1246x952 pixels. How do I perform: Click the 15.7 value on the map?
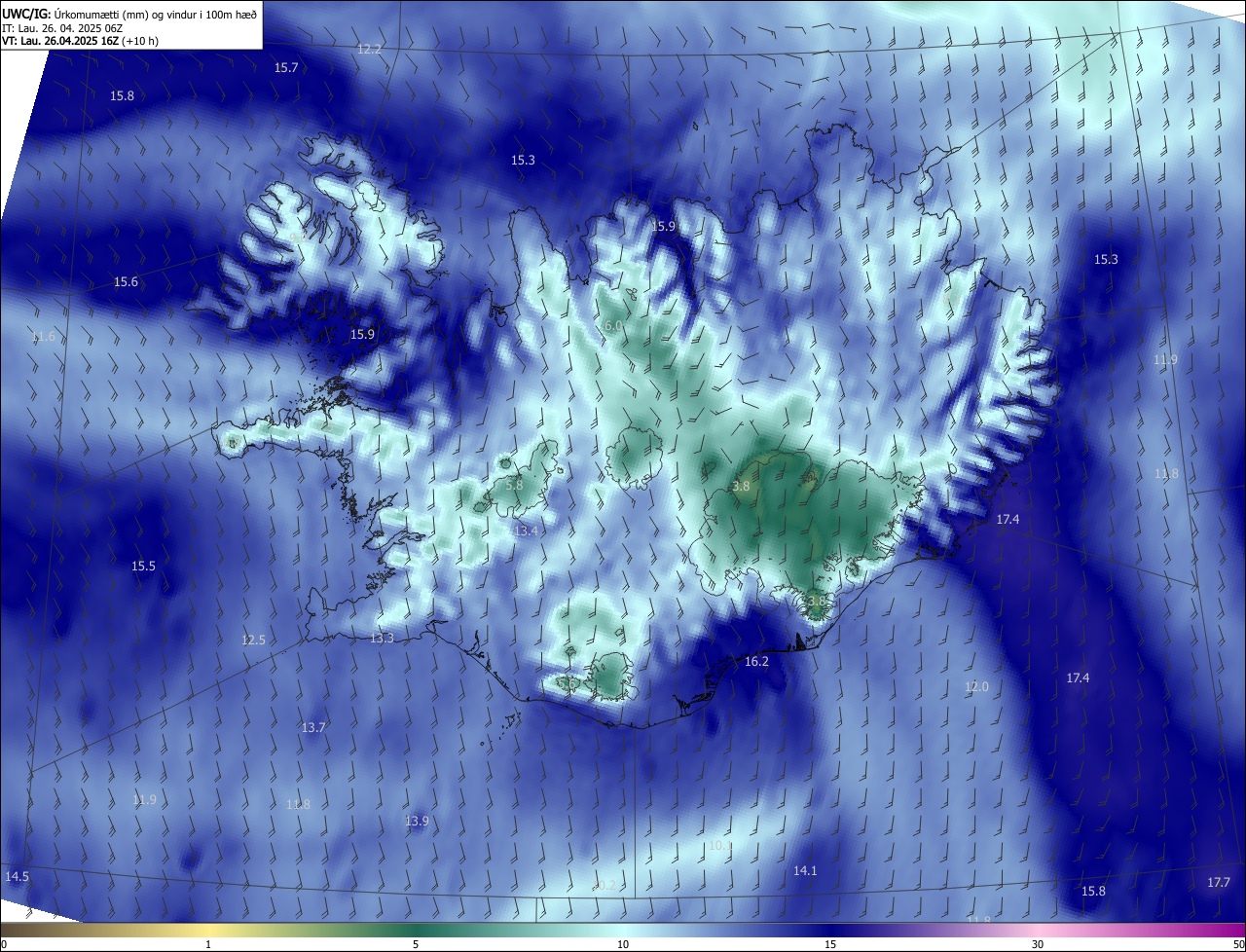point(286,67)
